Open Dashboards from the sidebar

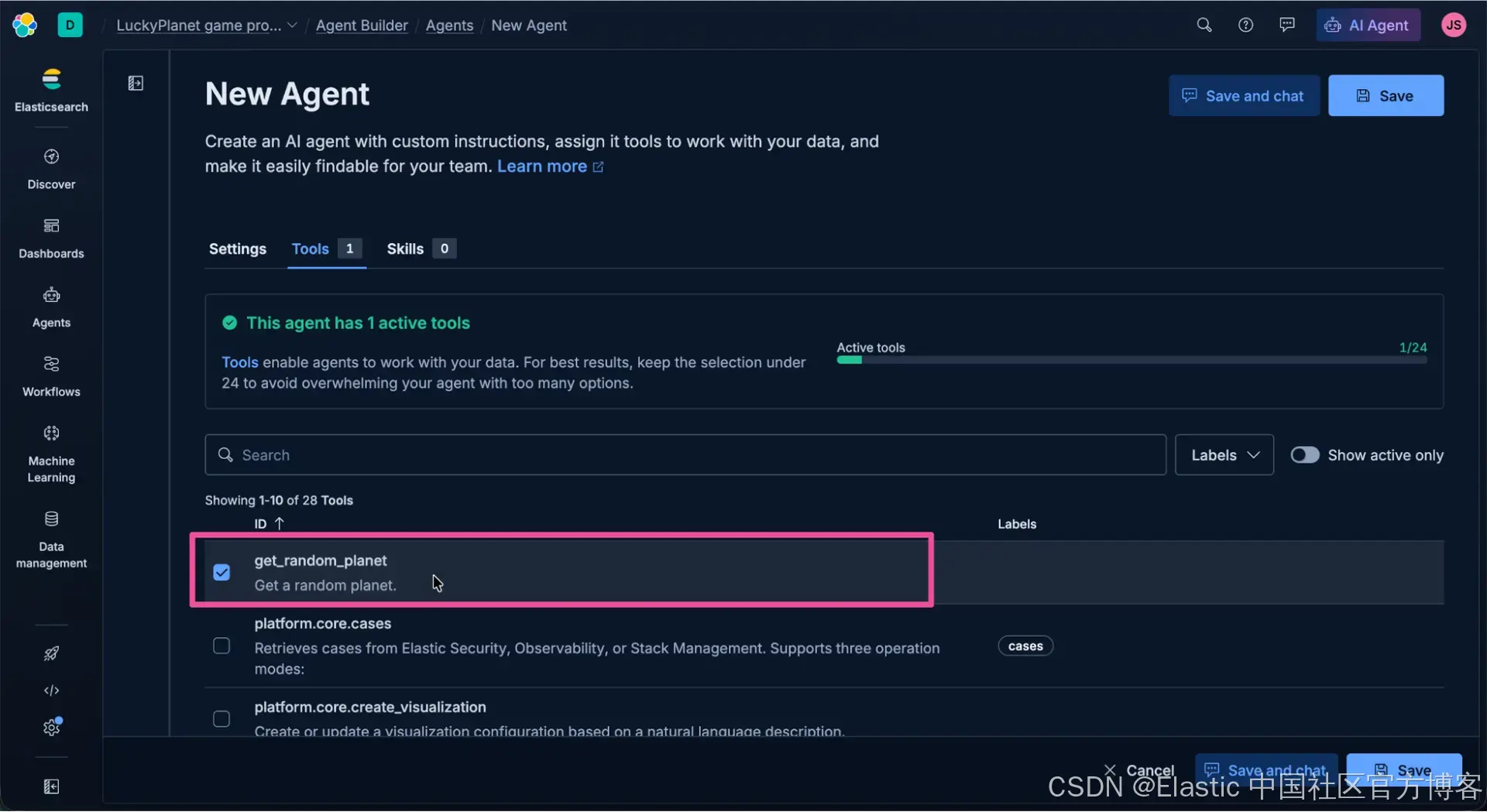[51, 238]
